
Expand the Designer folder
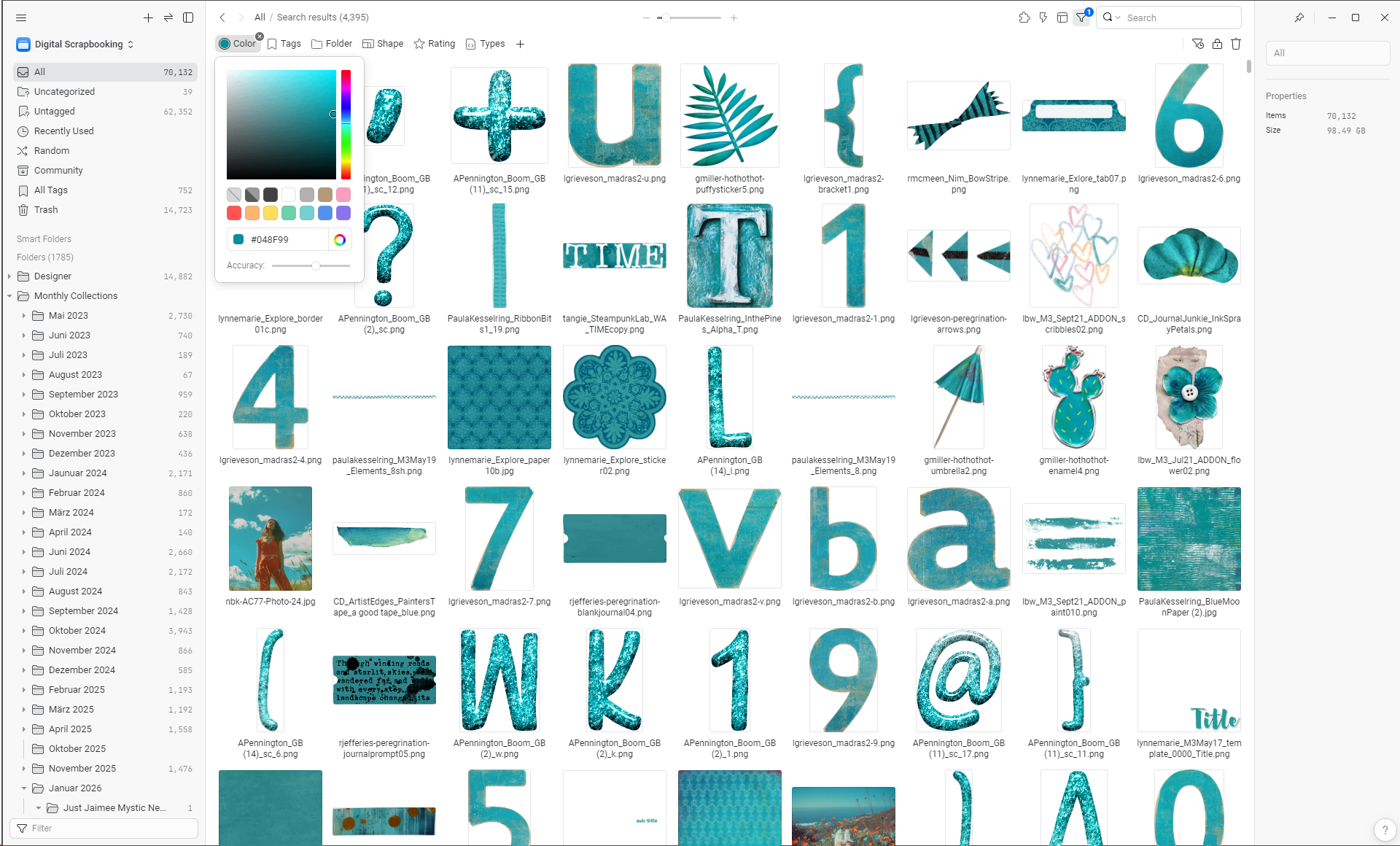tap(9, 276)
